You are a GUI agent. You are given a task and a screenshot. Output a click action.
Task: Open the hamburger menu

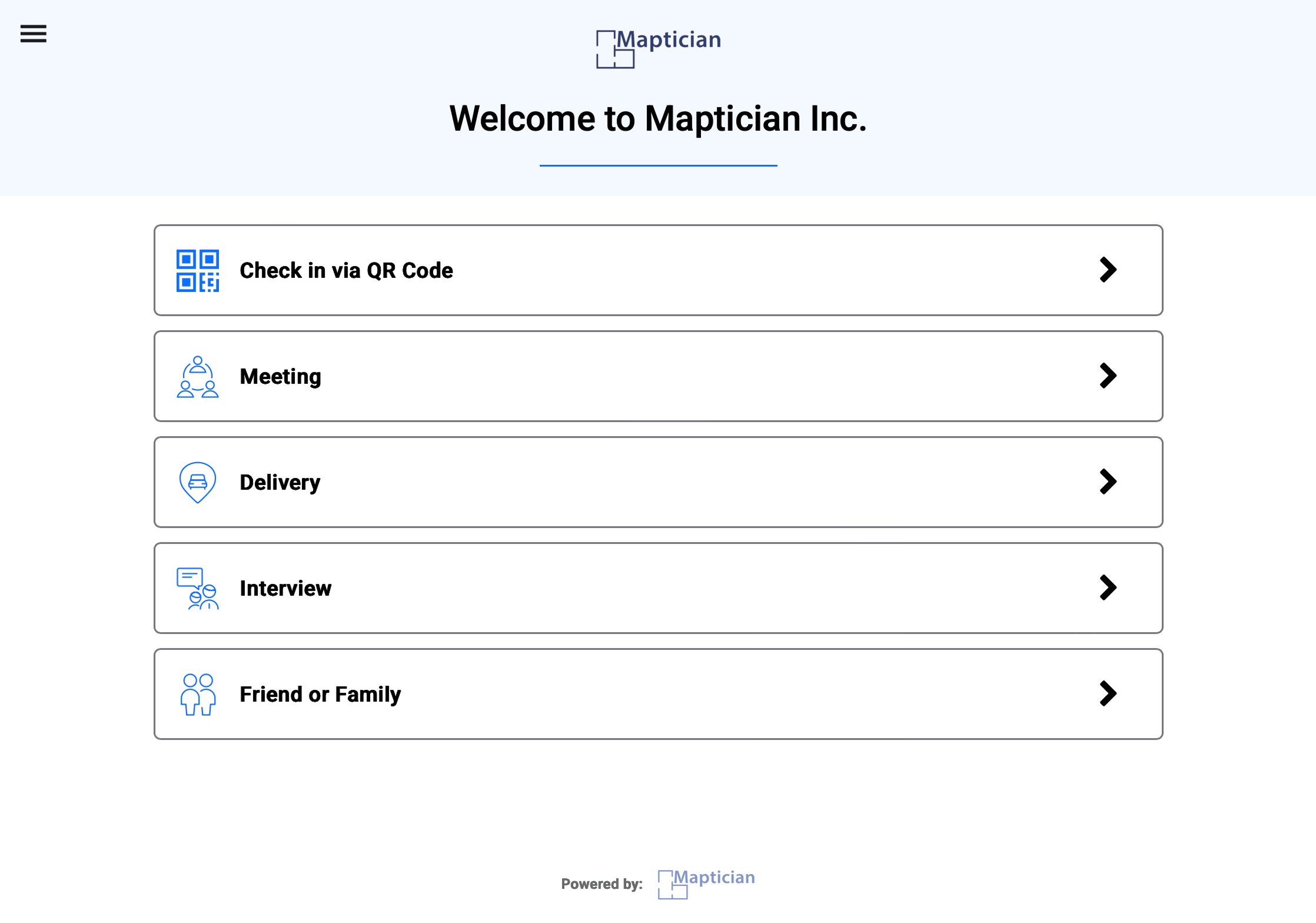tap(33, 34)
